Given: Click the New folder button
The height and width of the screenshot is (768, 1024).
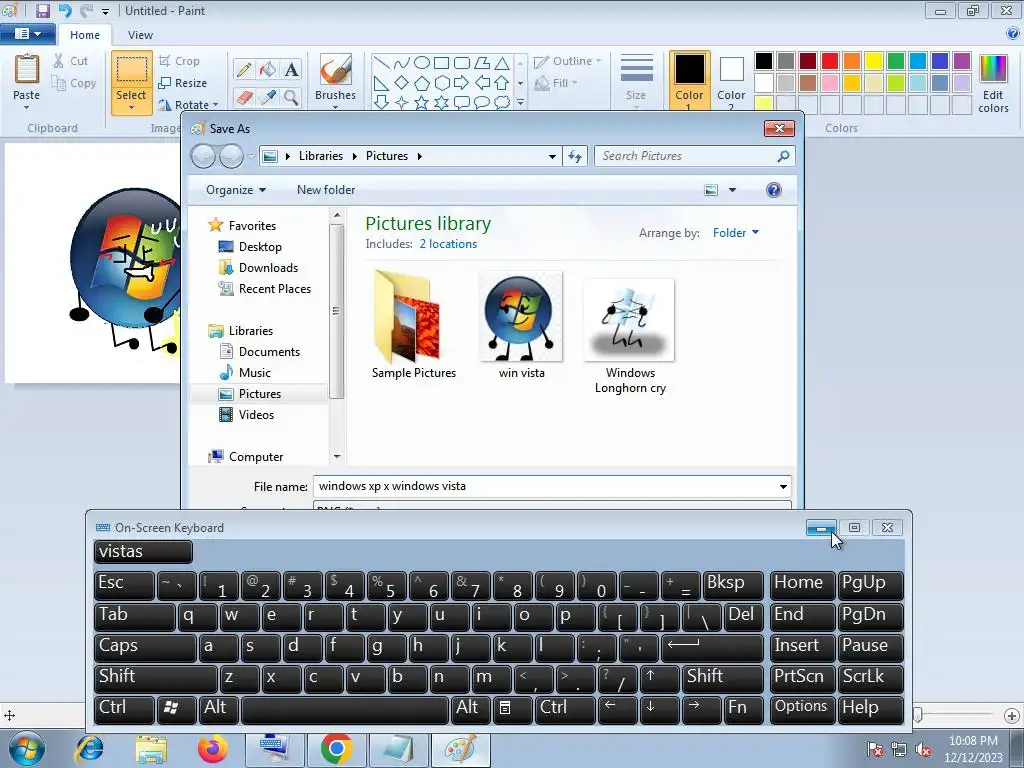Looking at the screenshot, I should click(x=326, y=190).
